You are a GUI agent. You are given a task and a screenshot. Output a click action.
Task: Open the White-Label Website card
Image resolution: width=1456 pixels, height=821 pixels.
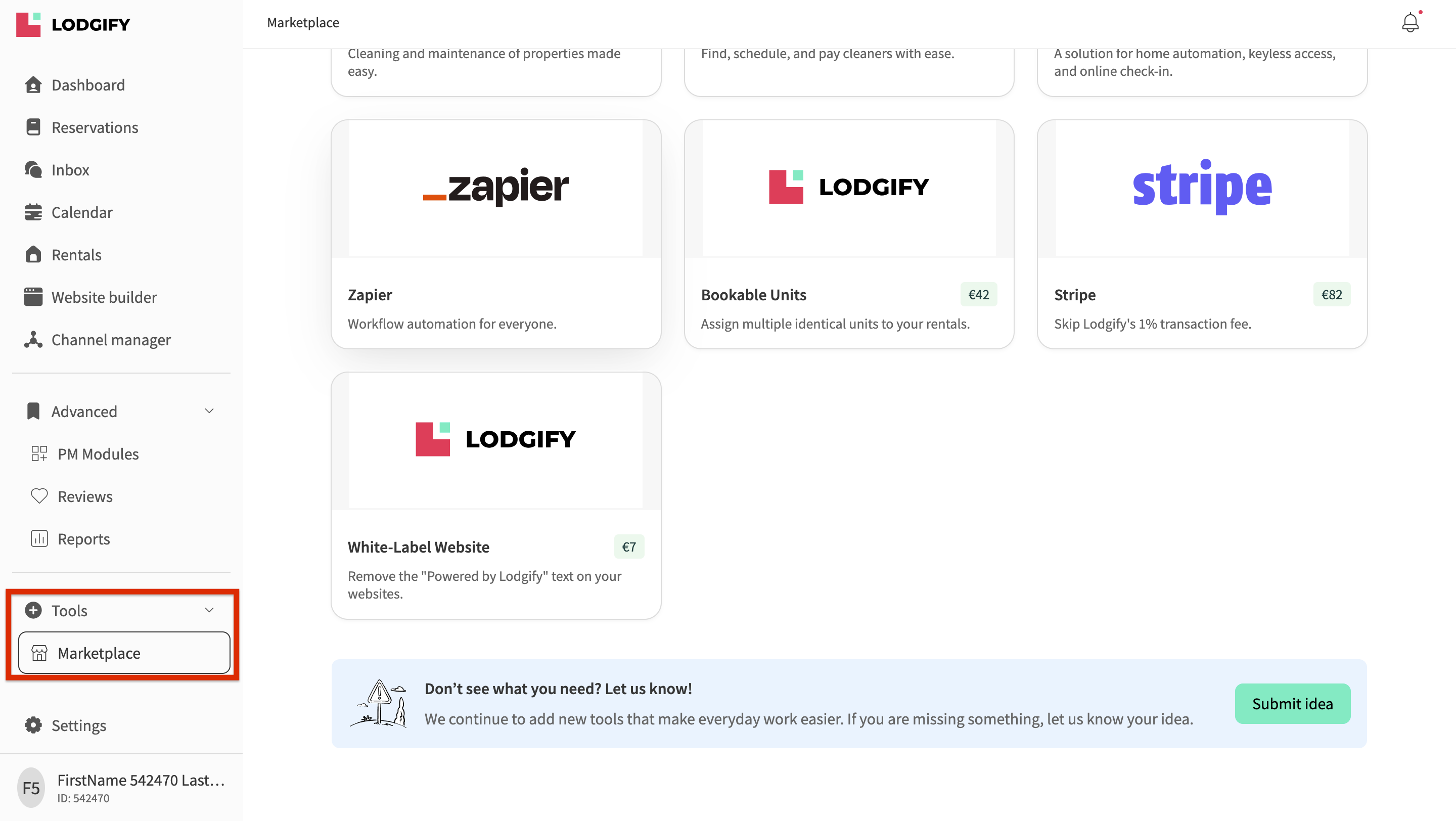coord(495,494)
